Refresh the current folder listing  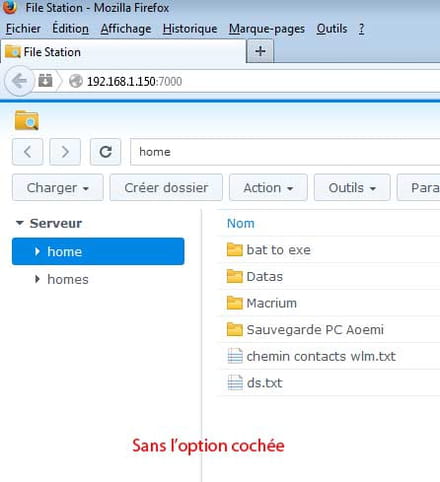105,152
